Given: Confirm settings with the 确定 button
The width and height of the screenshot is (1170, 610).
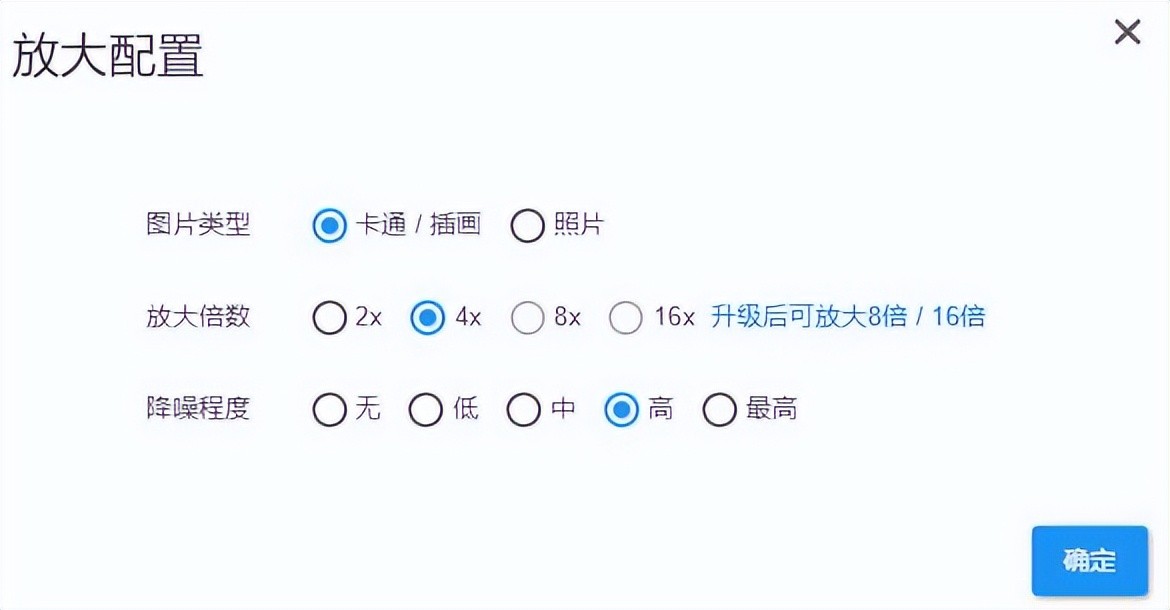Looking at the screenshot, I should [x=1089, y=561].
